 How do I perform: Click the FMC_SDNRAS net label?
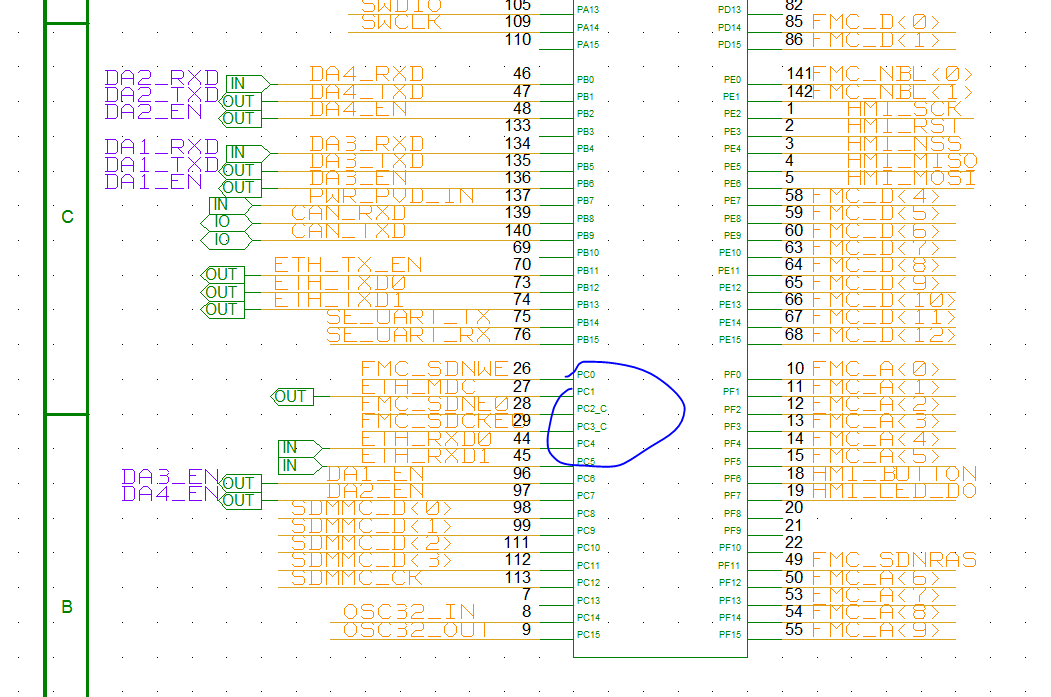(895, 560)
